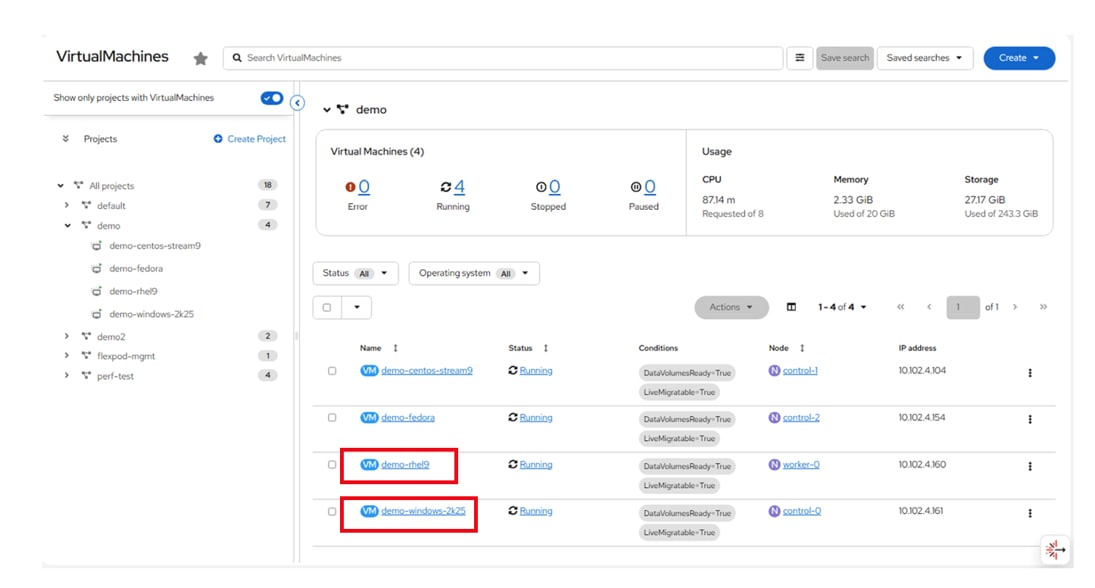Click the floating assistant icon at bottom right

1054,550
